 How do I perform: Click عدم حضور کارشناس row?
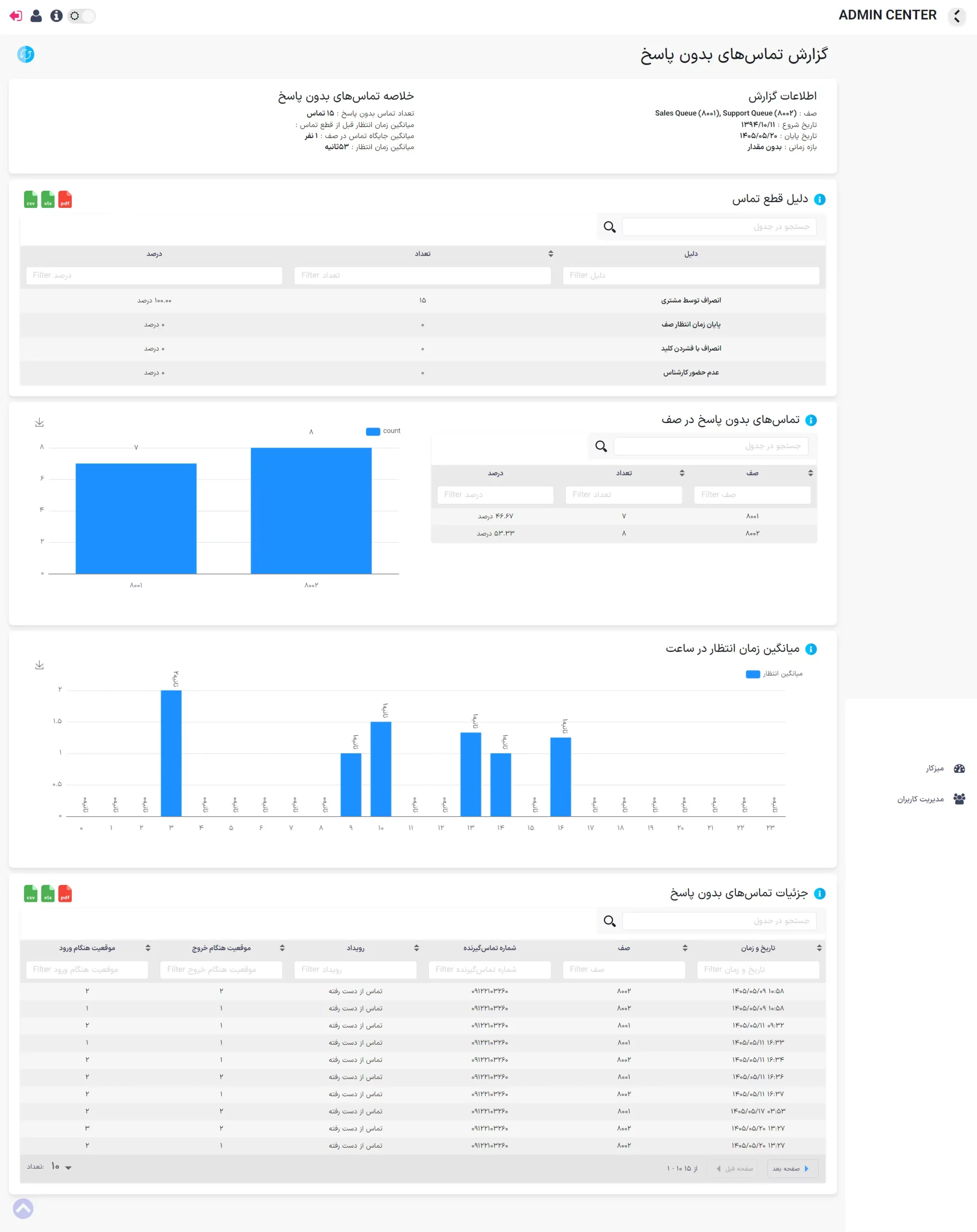click(x=422, y=372)
